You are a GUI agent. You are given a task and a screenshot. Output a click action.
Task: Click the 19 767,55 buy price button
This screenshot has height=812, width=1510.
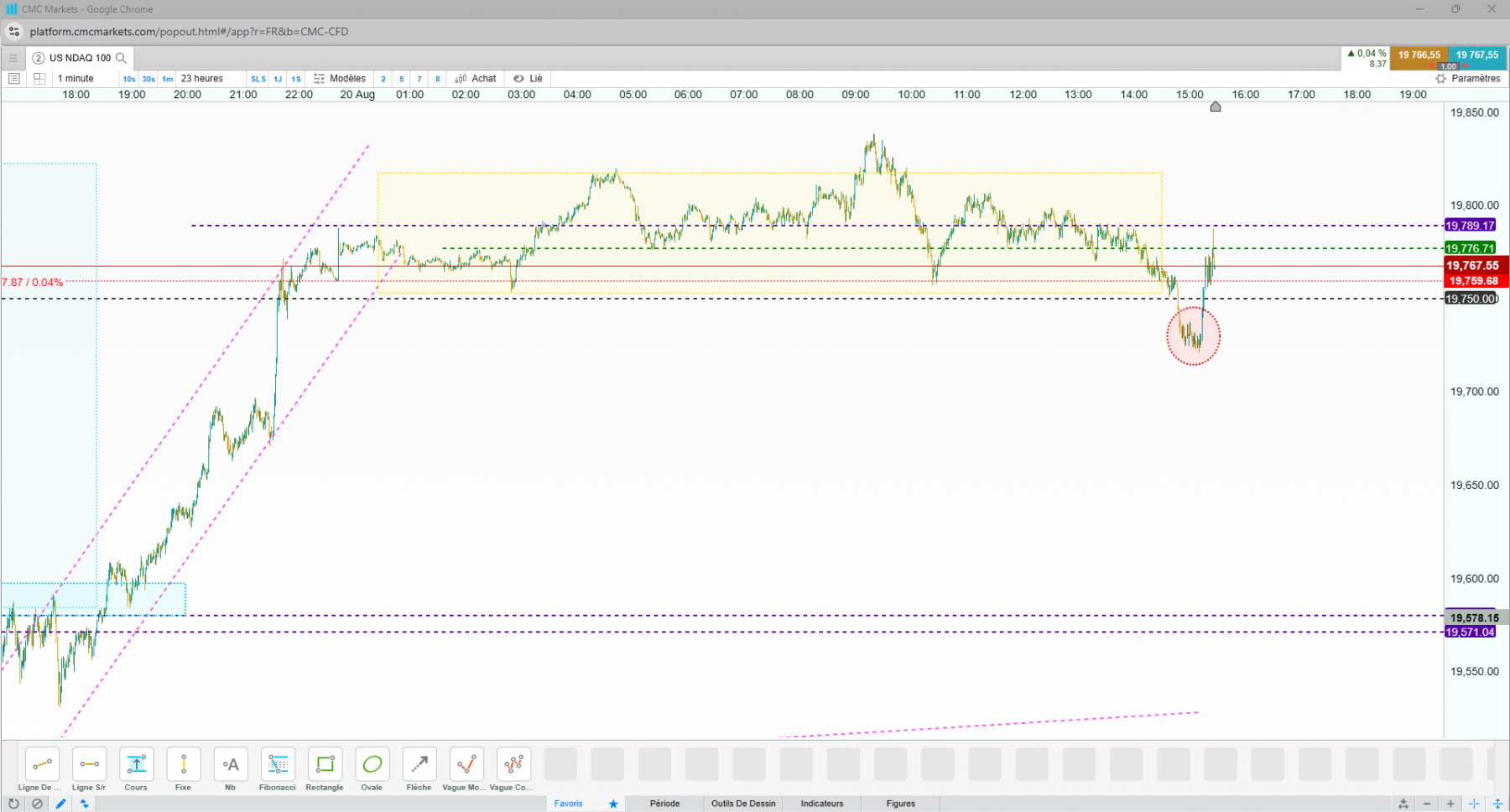pyautogui.click(x=1477, y=57)
